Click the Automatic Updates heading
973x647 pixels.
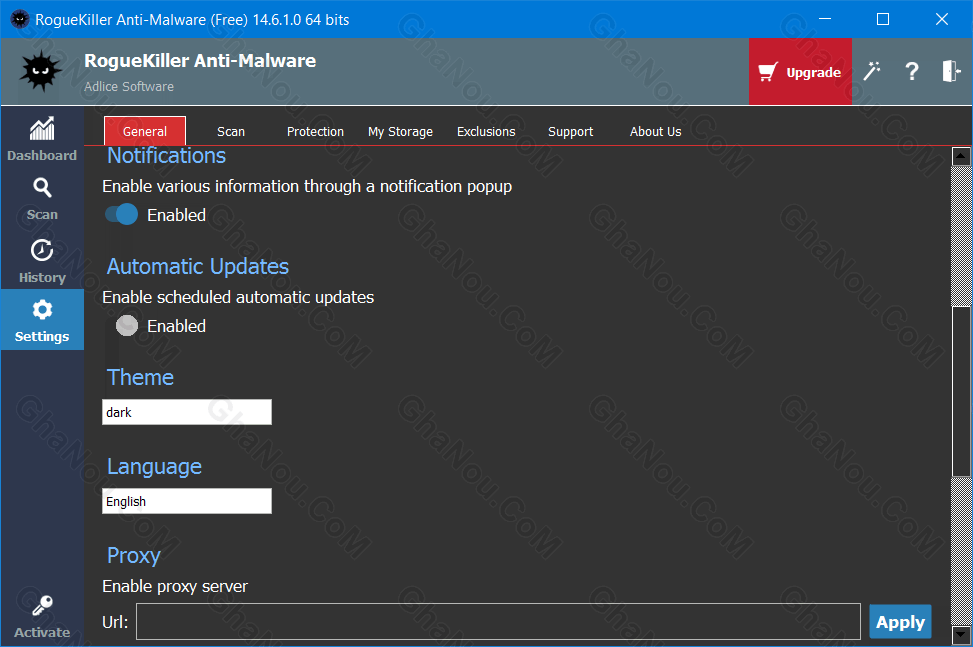pyautogui.click(x=198, y=267)
